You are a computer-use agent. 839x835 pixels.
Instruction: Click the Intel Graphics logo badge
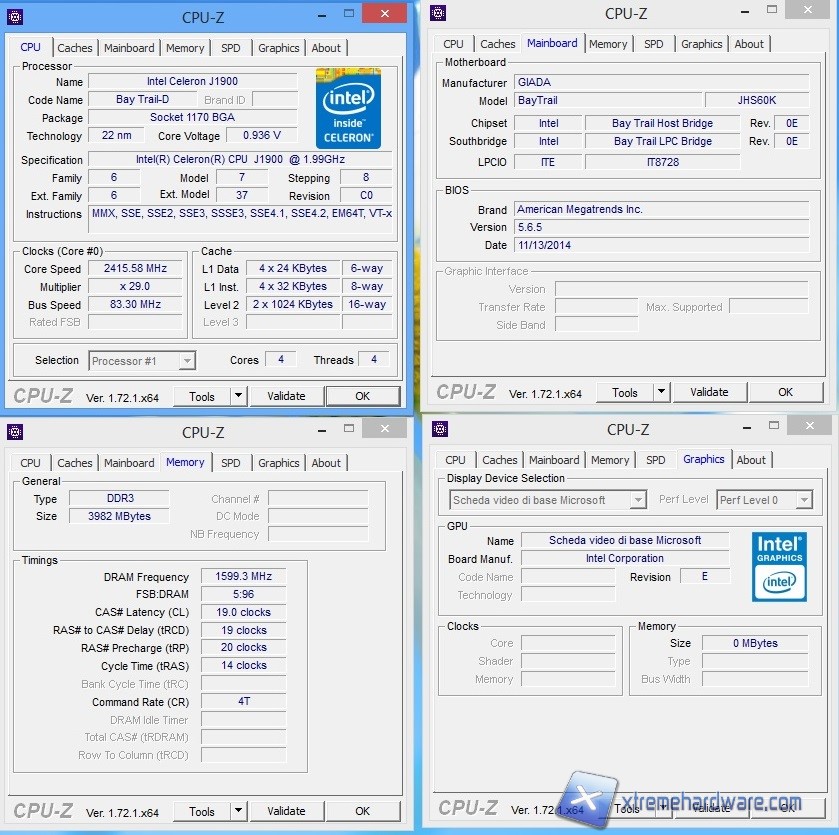click(779, 566)
